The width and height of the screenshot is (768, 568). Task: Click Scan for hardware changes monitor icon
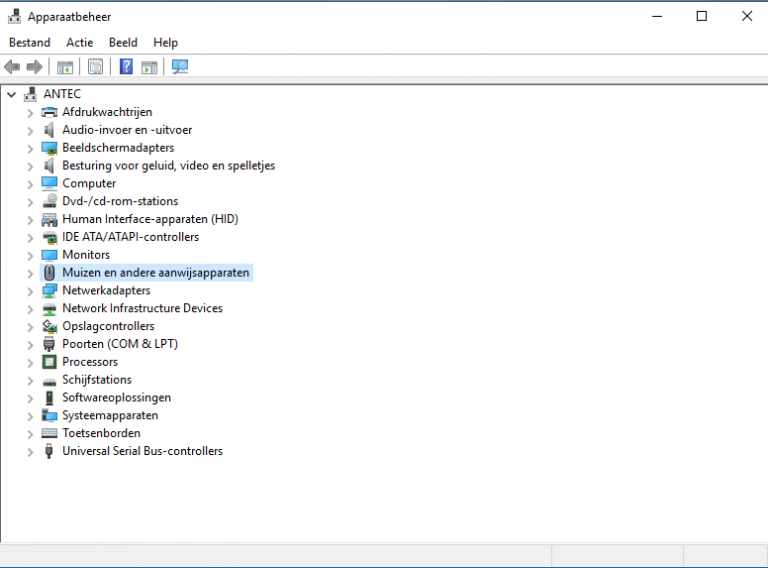[180, 67]
